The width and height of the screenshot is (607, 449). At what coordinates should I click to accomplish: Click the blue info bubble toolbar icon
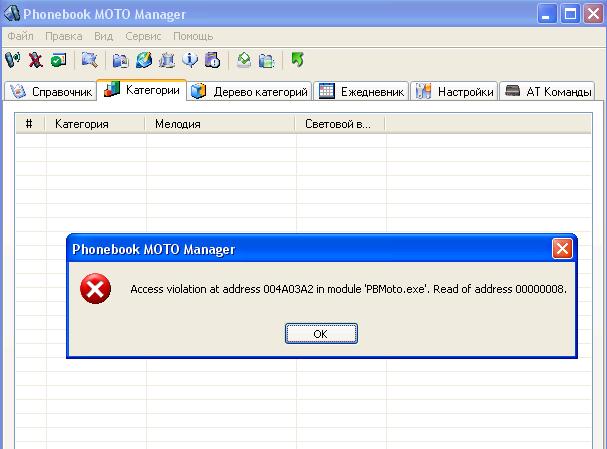point(190,60)
